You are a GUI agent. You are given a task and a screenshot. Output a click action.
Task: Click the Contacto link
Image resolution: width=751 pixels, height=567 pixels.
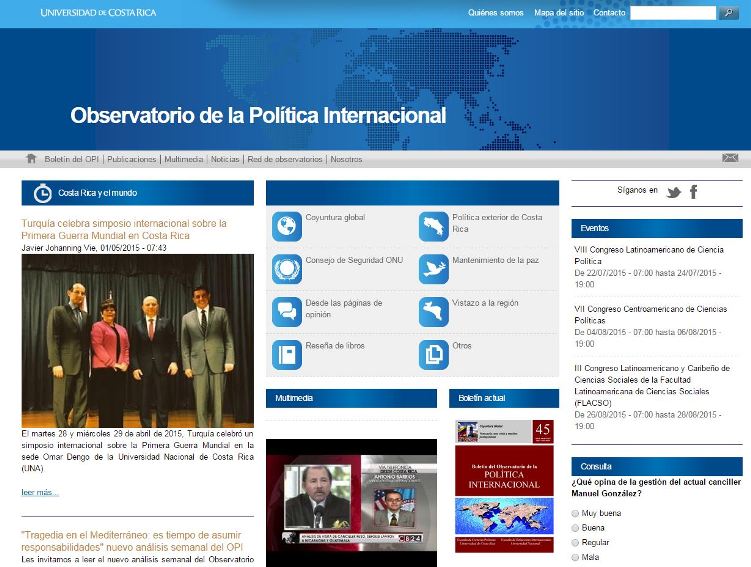[609, 13]
